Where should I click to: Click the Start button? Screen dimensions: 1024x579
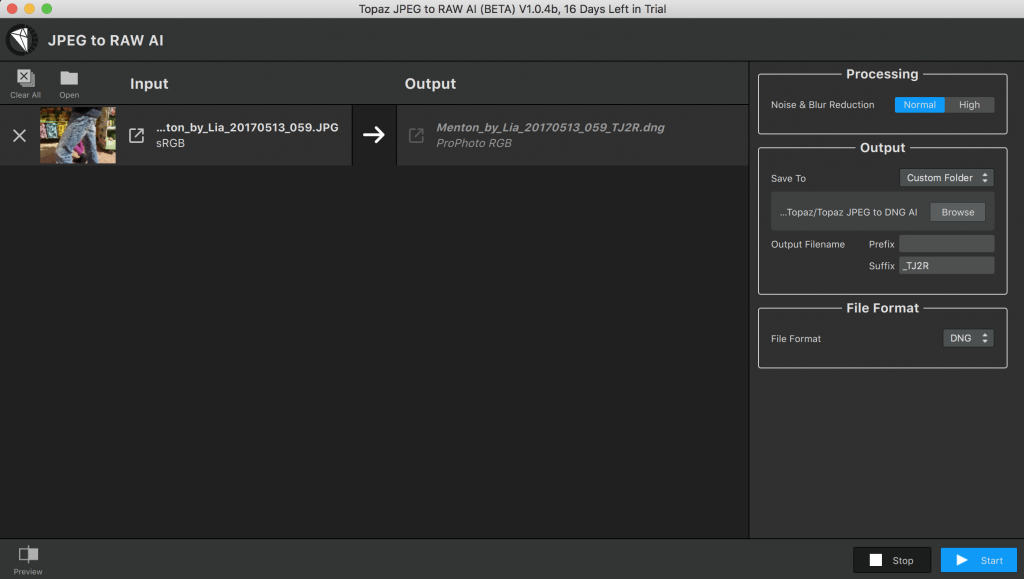tap(978, 560)
